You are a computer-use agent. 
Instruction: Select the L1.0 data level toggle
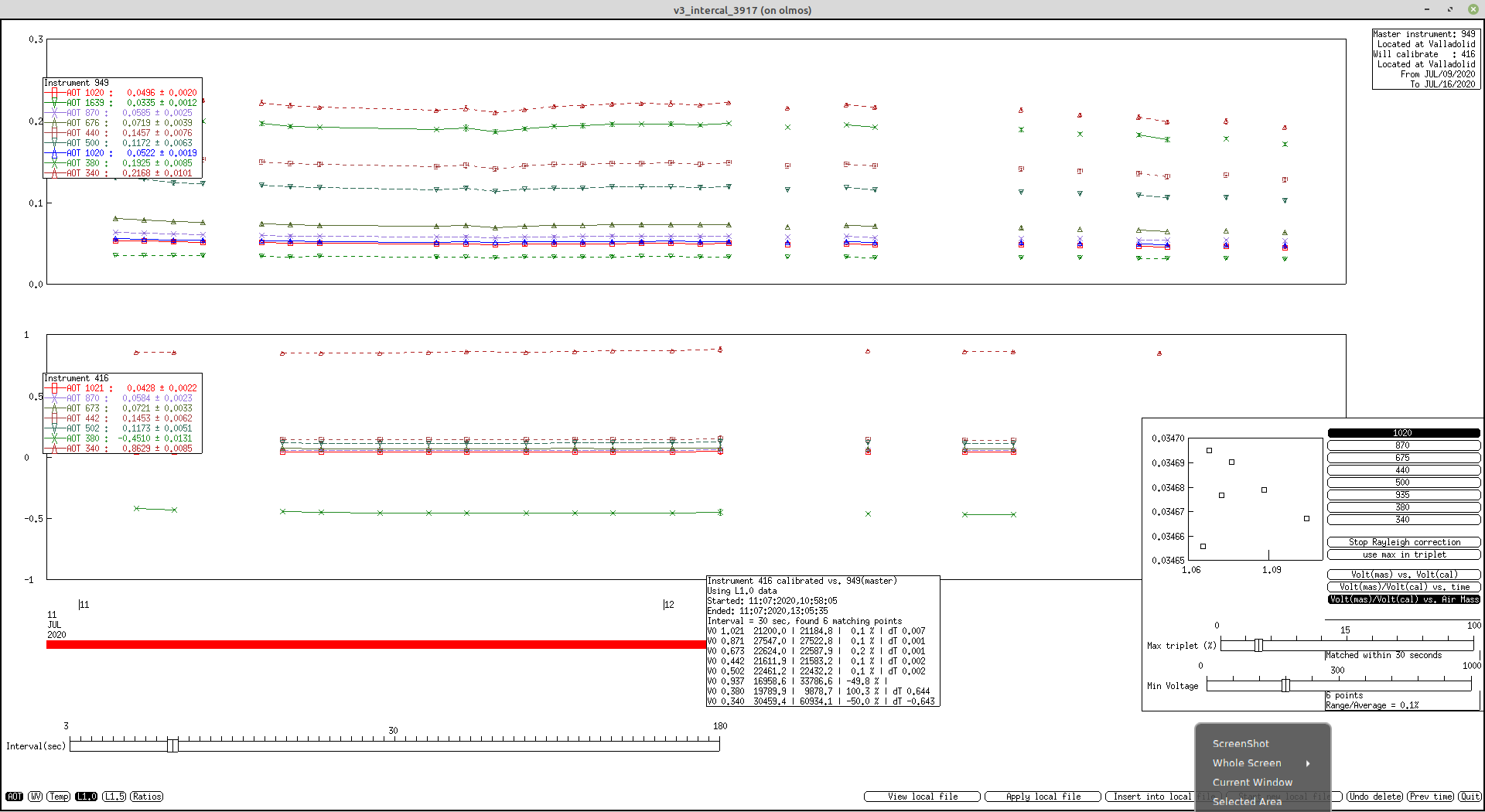click(86, 797)
